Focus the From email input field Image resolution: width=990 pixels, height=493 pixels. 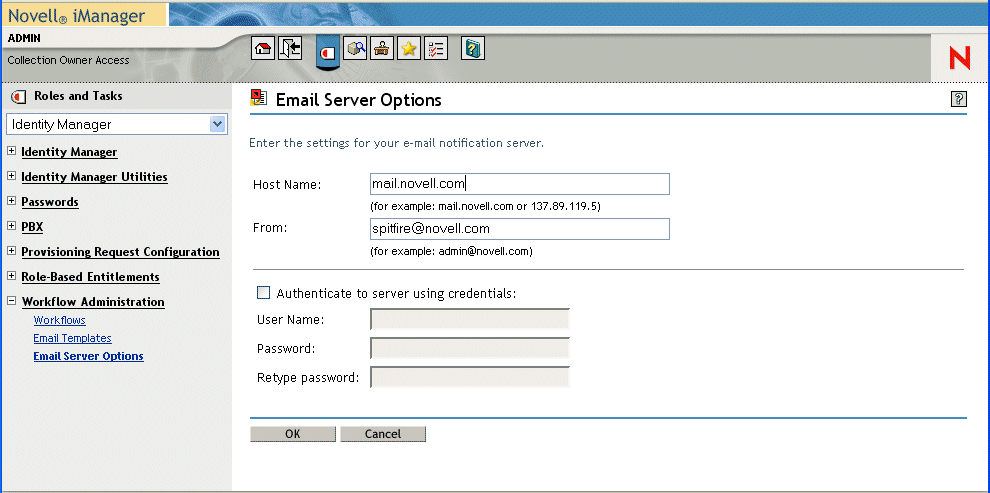pos(520,229)
